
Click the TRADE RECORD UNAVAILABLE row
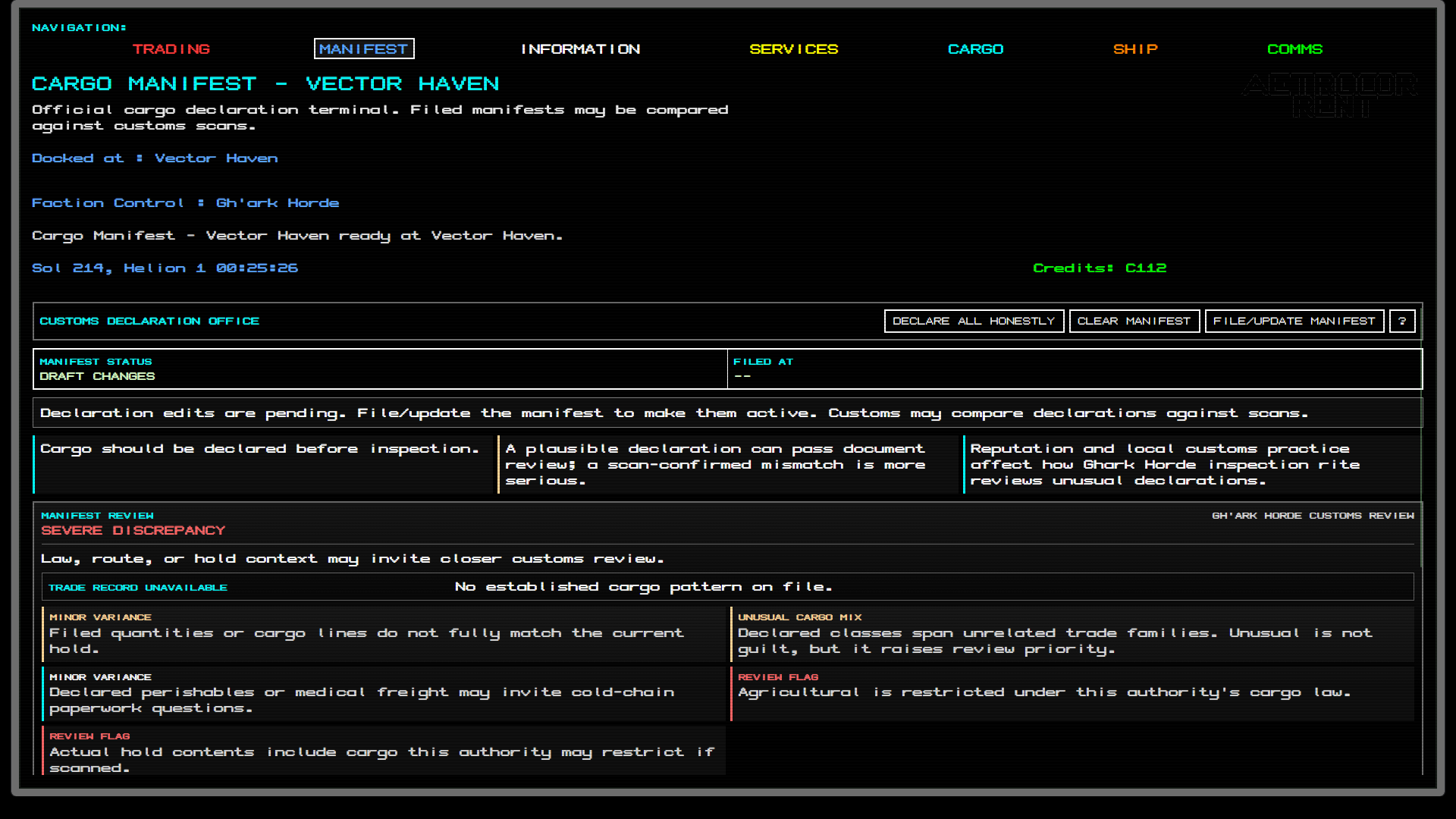(x=727, y=587)
